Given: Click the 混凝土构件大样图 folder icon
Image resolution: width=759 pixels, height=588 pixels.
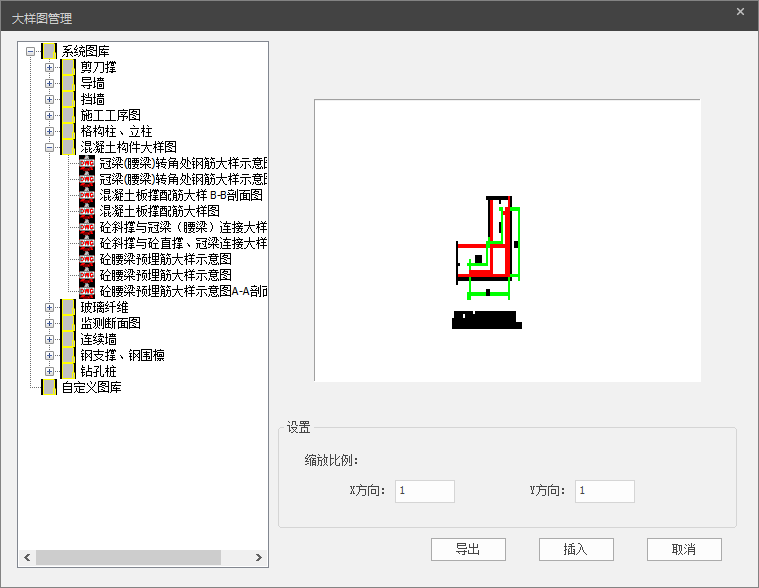Looking at the screenshot, I should [68, 147].
